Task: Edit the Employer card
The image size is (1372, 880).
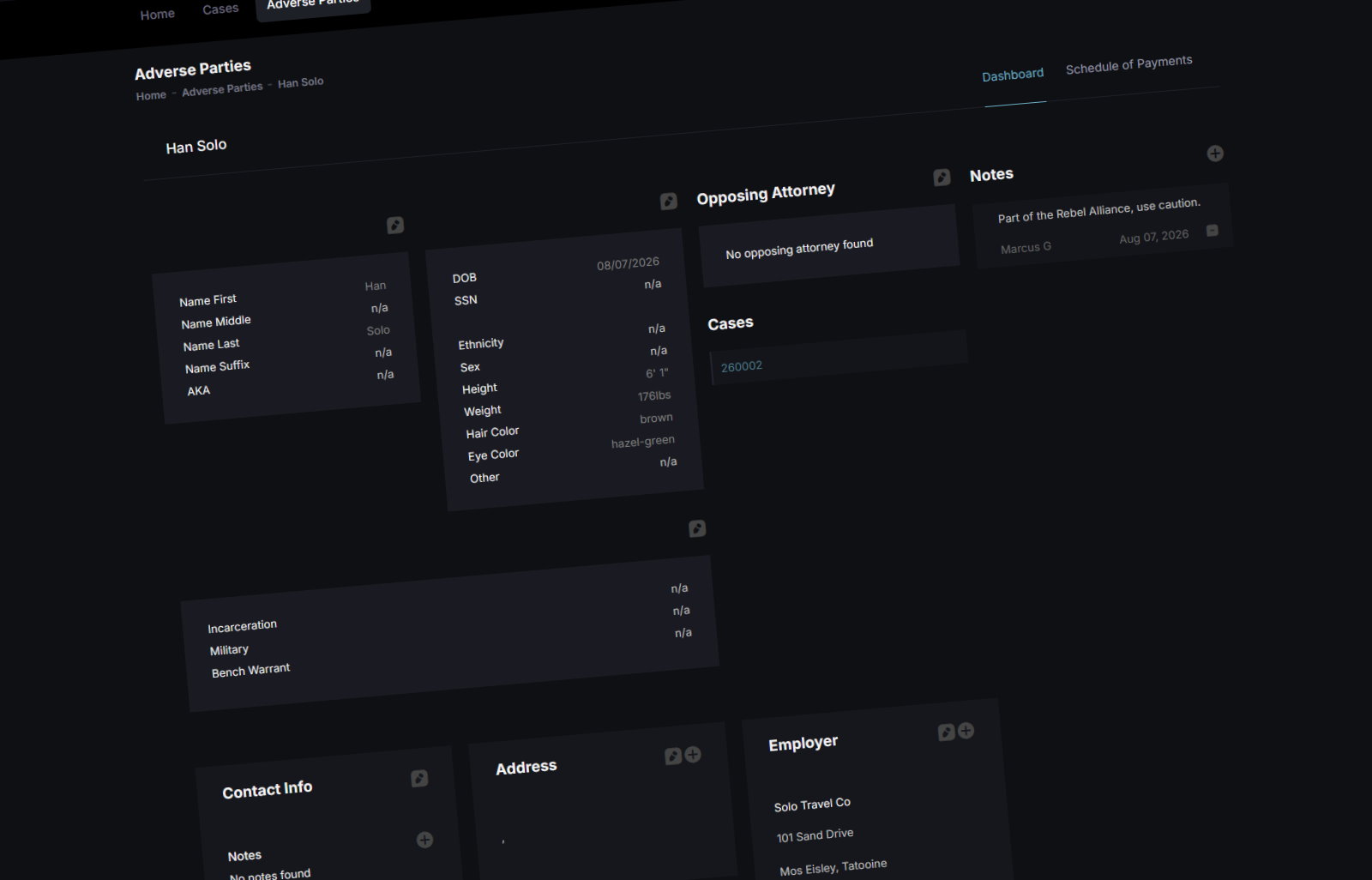Action: (x=946, y=732)
